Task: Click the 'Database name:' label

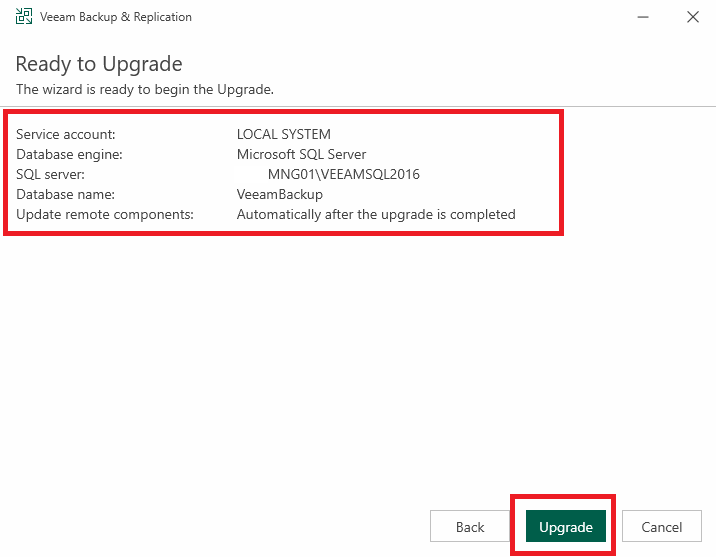Action: [x=65, y=194]
